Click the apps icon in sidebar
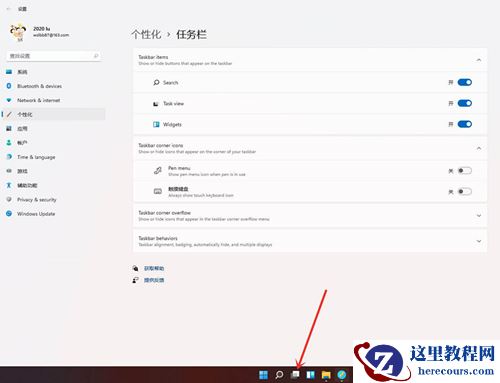The width and height of the screenshot is (500, 383). tap(9, 128)
